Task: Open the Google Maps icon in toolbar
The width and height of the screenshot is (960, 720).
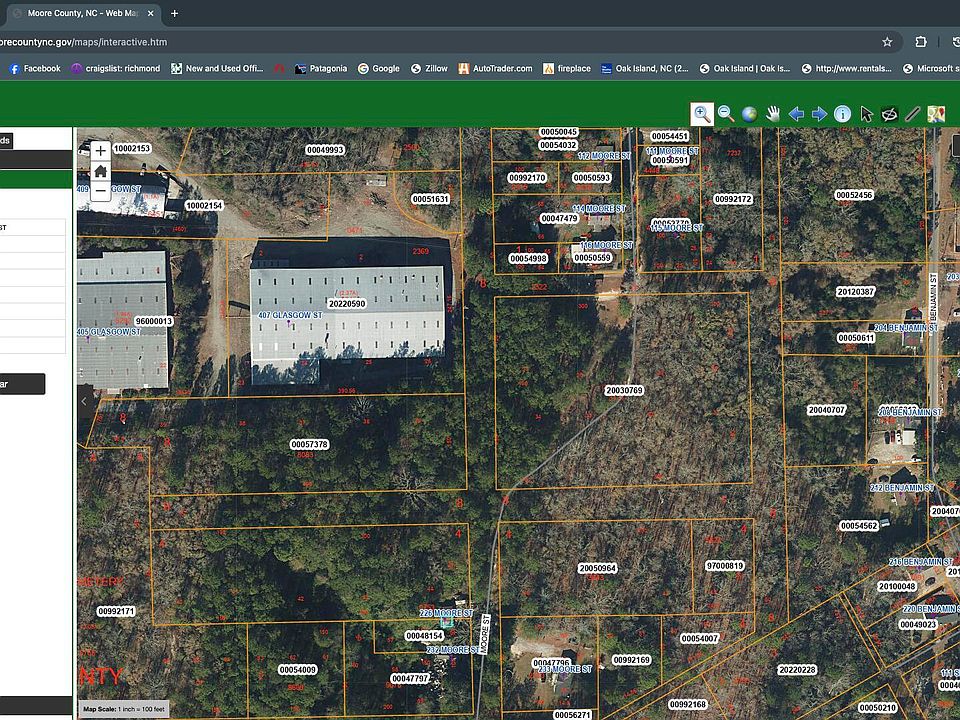Action: click(936, 114)
